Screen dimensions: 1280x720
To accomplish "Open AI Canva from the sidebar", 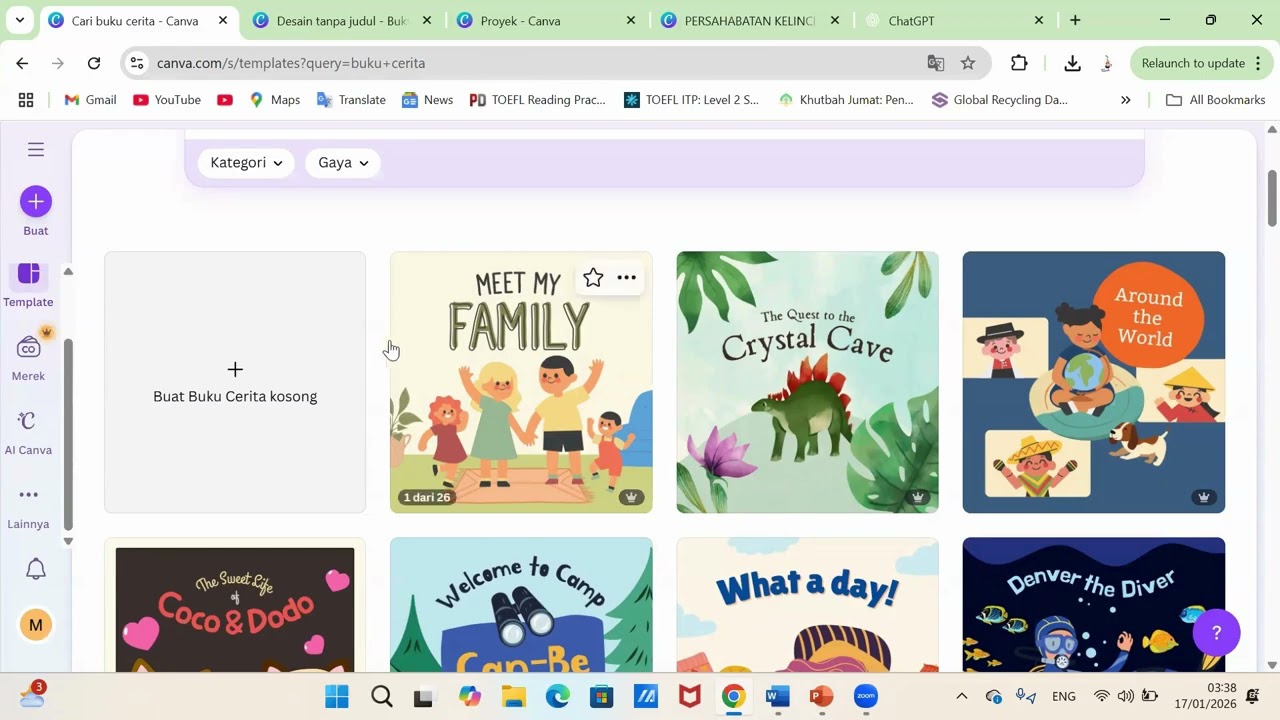I will tap(28, 431).
